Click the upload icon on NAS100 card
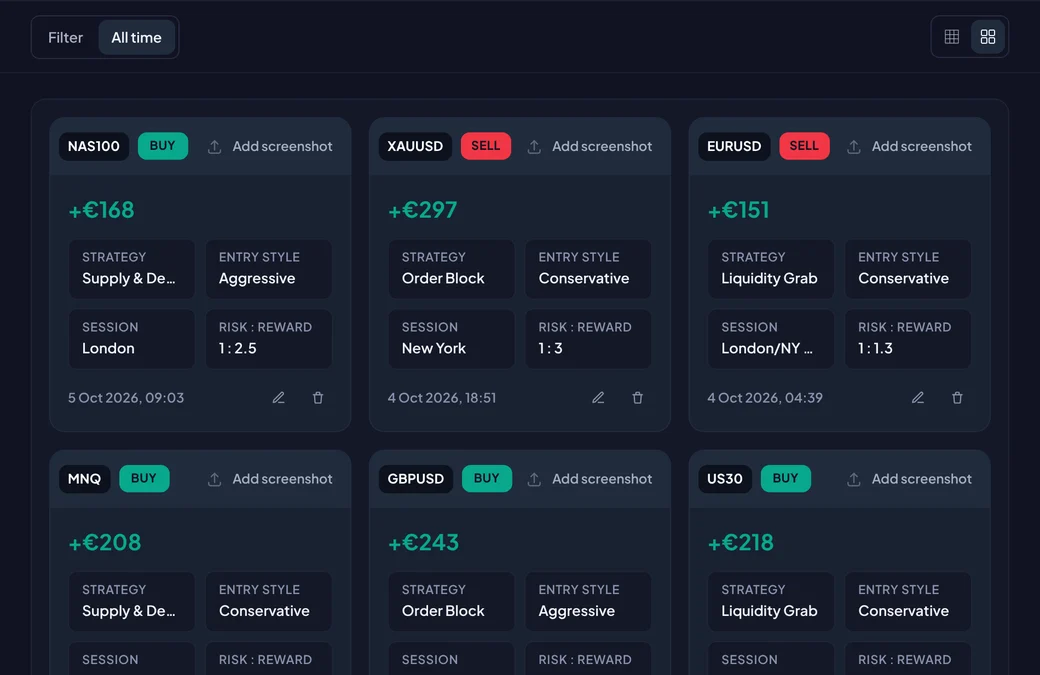 [x=214, y=147]
